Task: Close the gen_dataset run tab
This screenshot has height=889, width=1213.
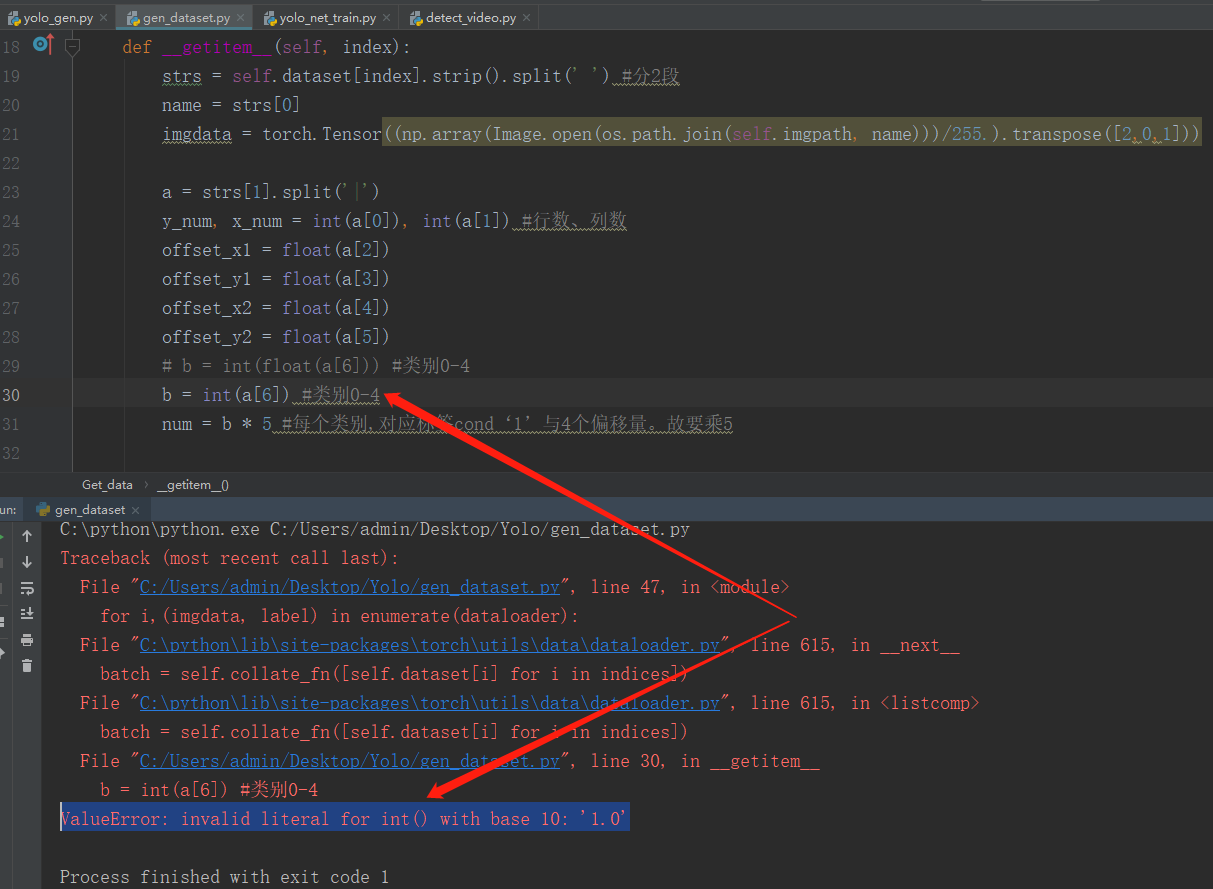Action: tap(136, 510)
